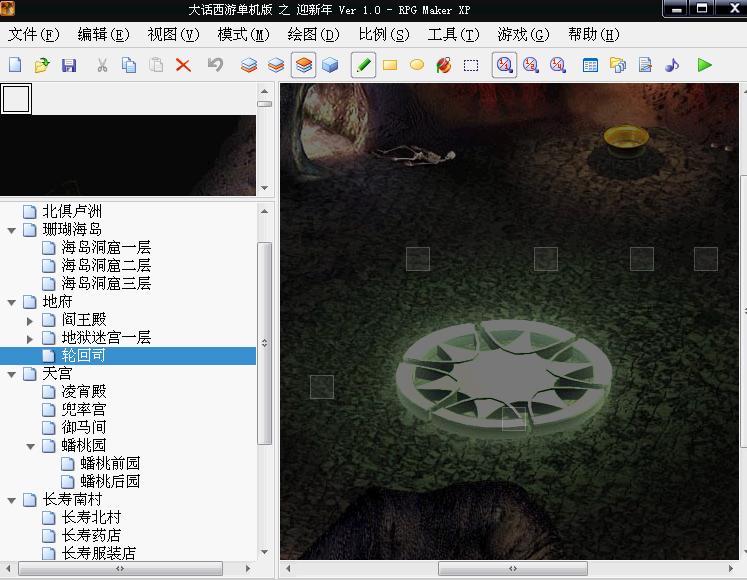Select the 长寿北村 map

coord(91,518)
